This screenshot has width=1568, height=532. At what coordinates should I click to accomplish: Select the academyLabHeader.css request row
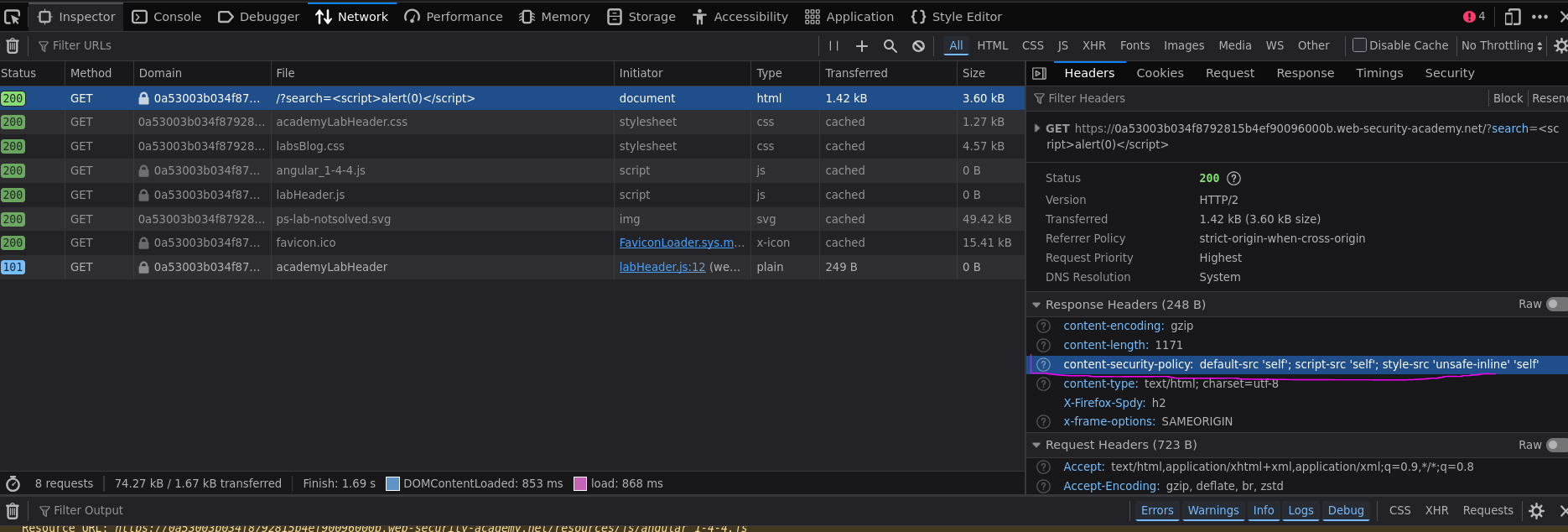point(512,122)
